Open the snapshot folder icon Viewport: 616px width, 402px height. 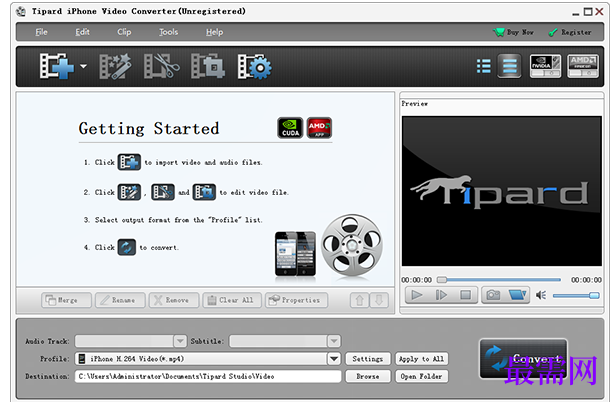pos(517,295)
